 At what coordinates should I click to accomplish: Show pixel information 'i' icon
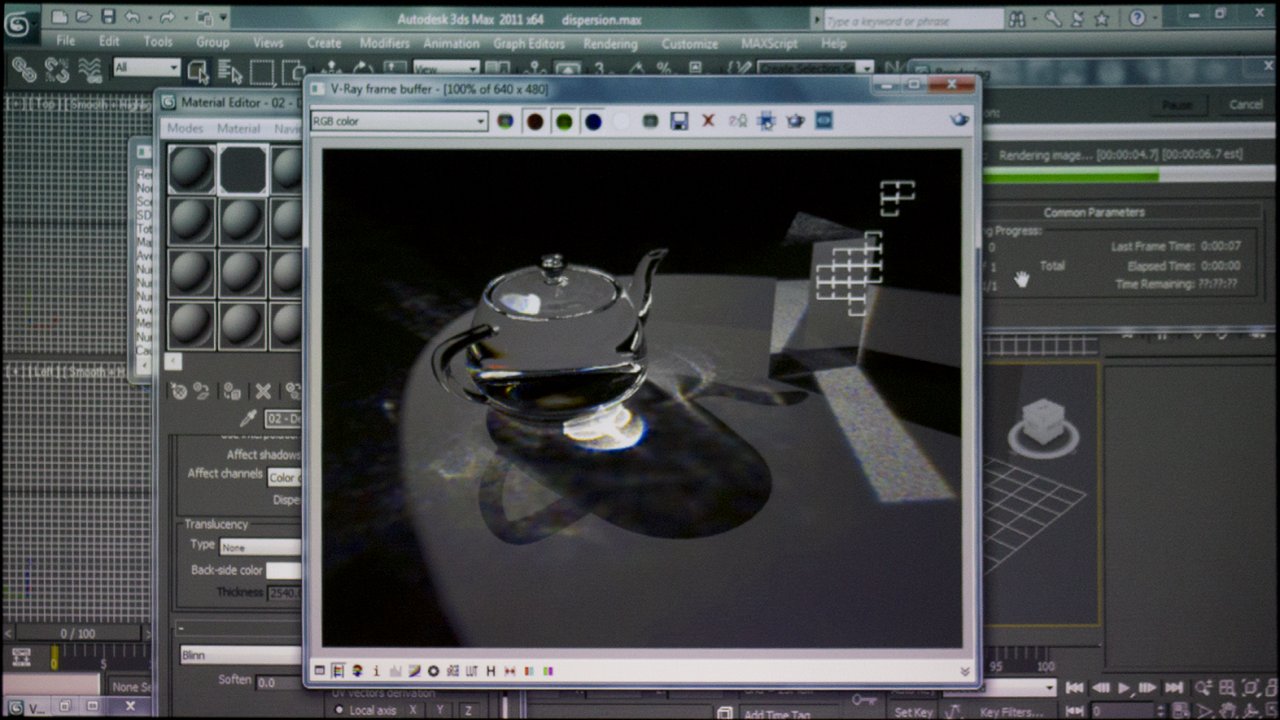(x=376, y=671)
